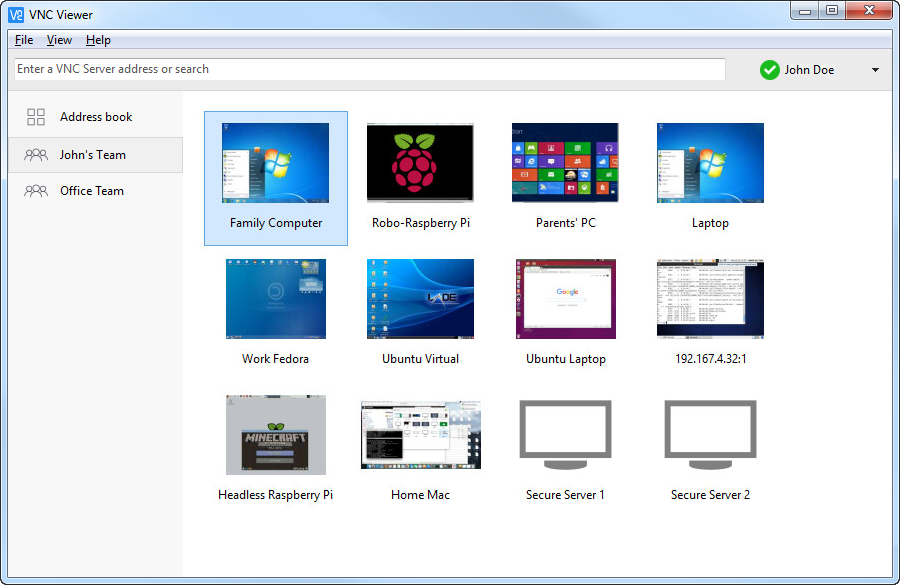Connect to Work Fedora

275,298
